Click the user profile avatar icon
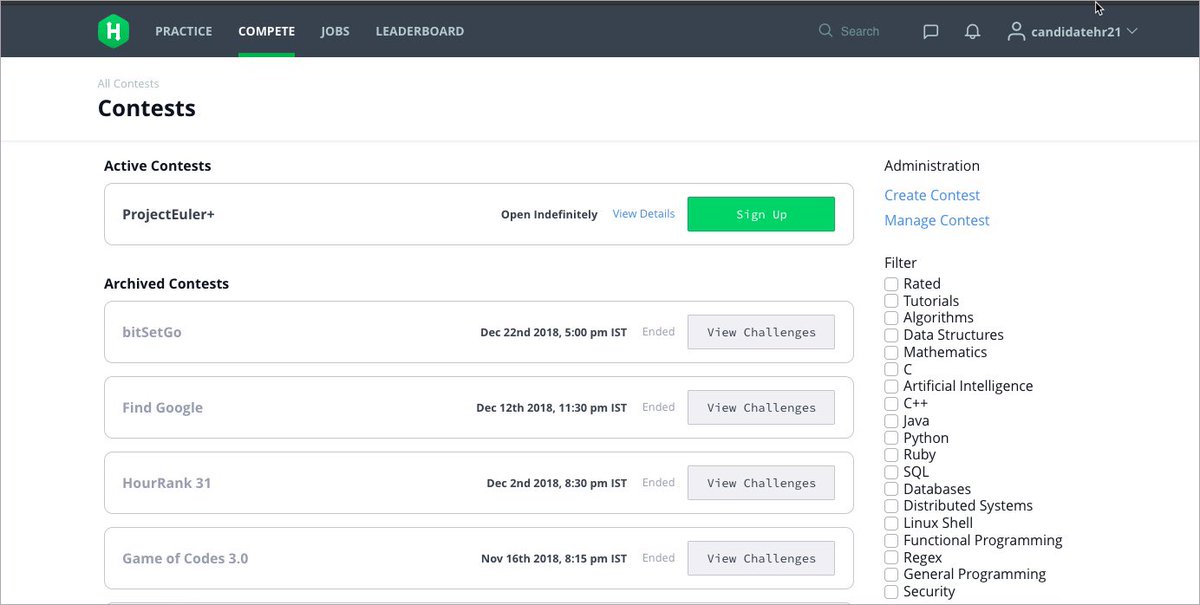Screen dimensions: 1200x605 1016,31
